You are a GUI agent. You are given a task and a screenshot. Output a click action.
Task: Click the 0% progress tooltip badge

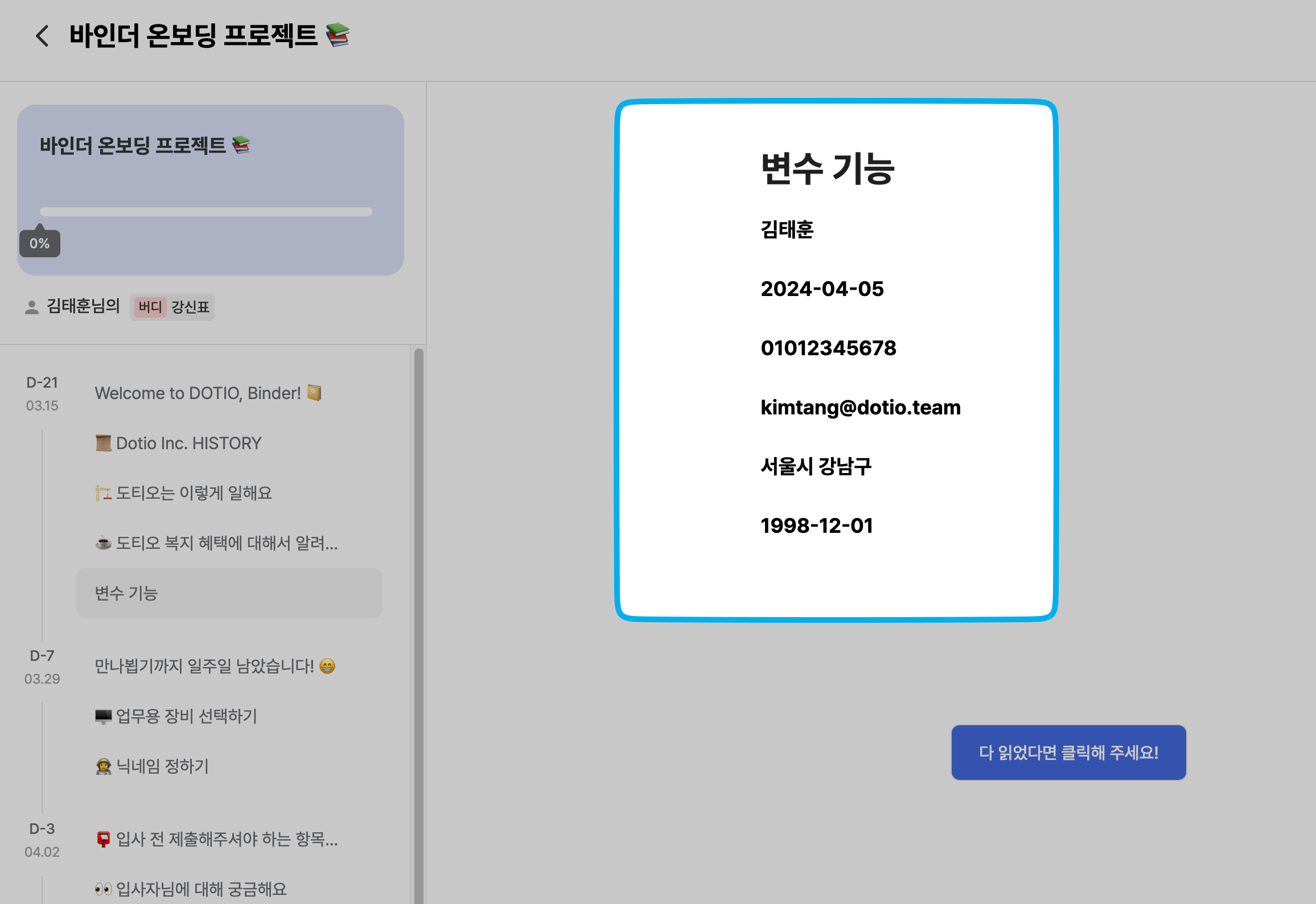[40, 244]
